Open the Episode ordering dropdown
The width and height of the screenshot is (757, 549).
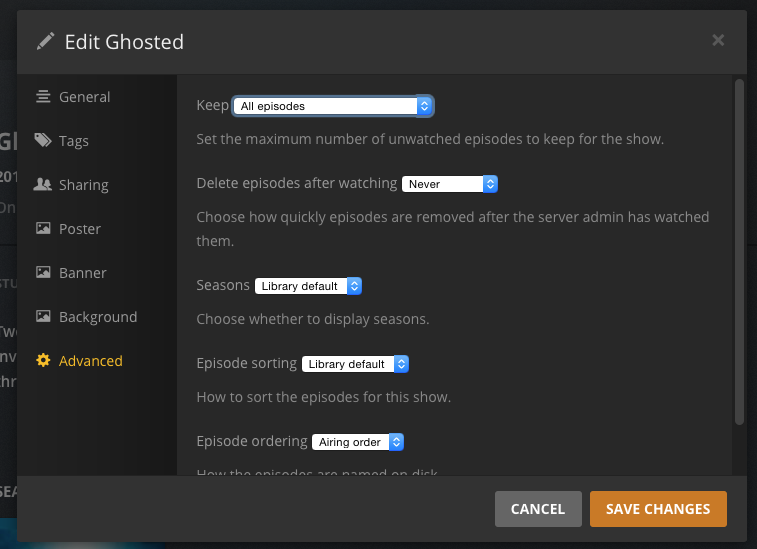click(x=358, y=442)
